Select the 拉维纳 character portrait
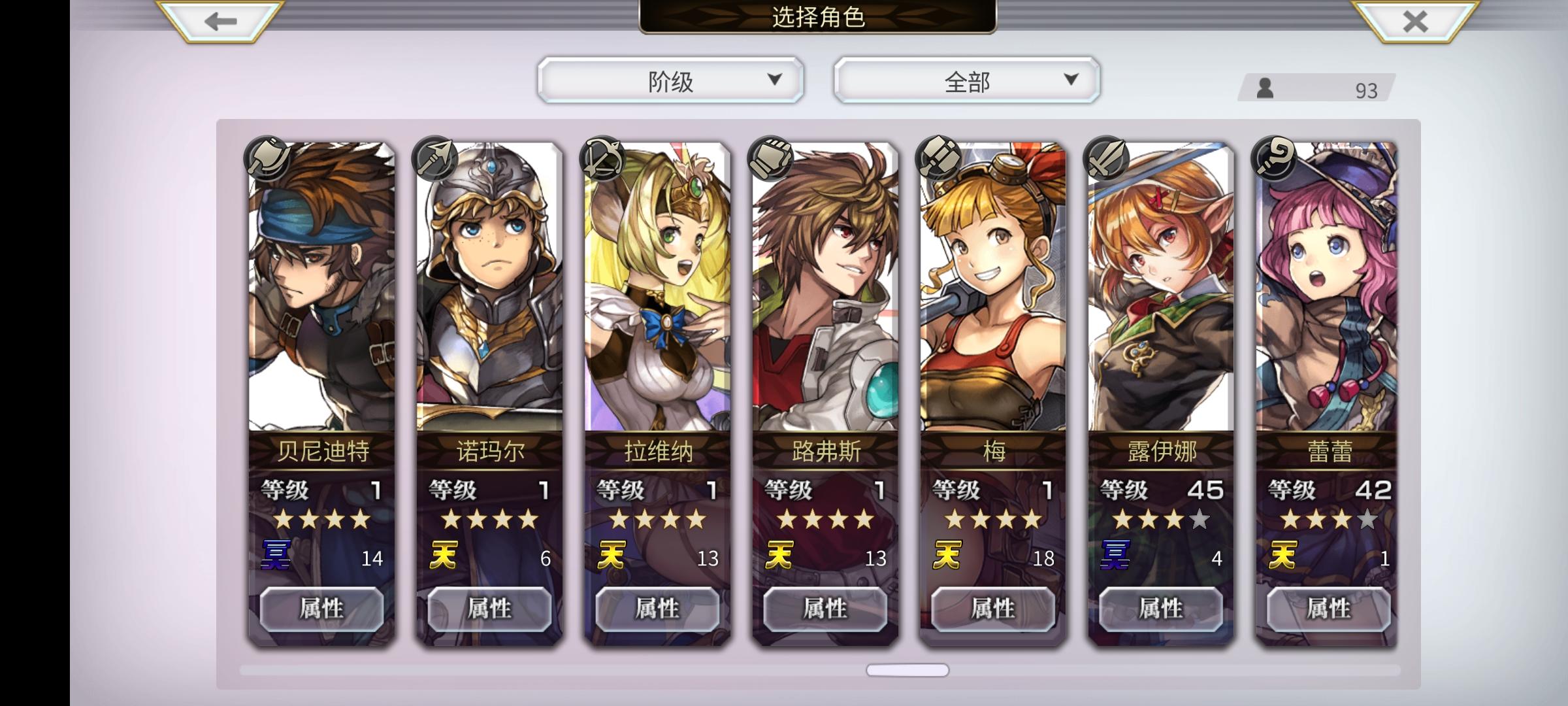The width and height of the screenshot is (1568, 706). 657,286
